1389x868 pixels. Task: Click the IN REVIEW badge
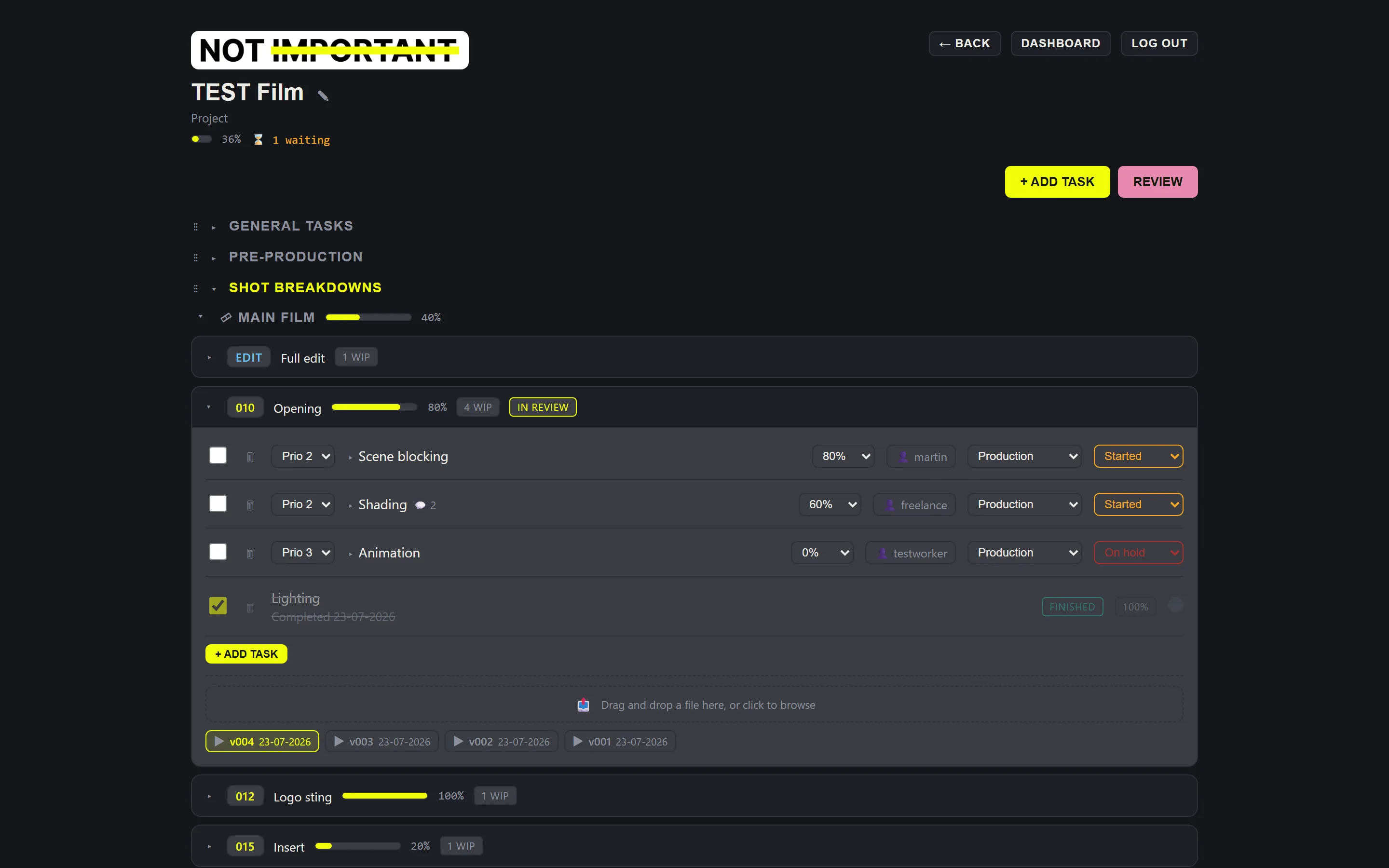pyautogui.click(x=543, y=407)
